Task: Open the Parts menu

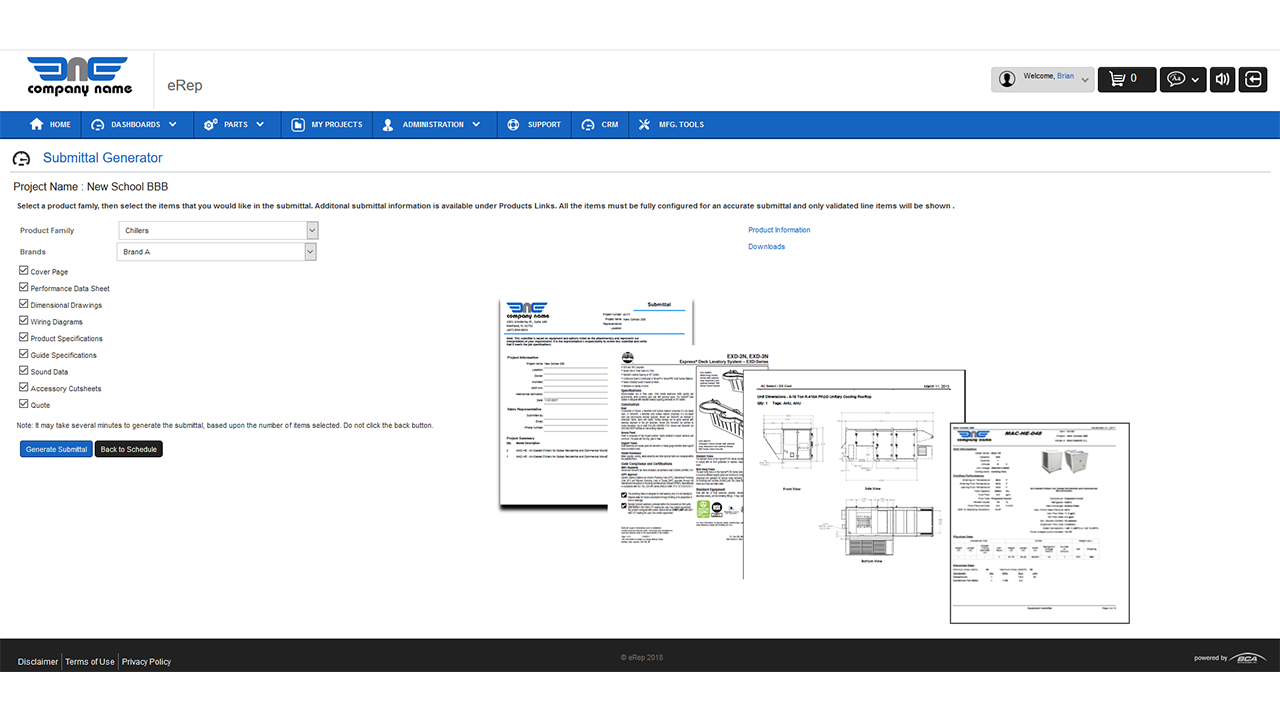Action: (x=235, y=125)
